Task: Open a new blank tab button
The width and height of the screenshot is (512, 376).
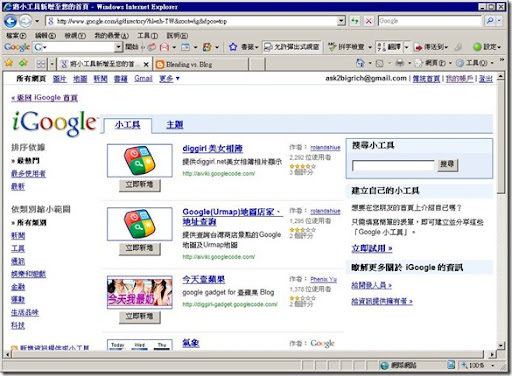Action: [x=257, y=64]
